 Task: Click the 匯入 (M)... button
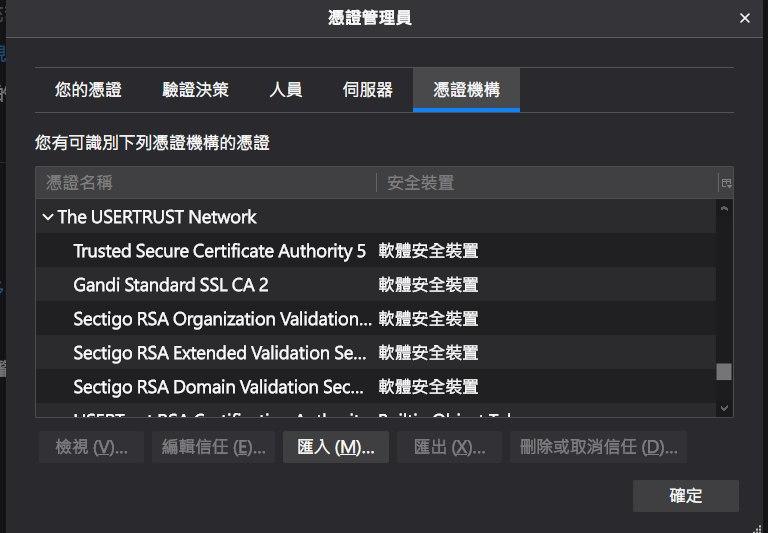tap(336, 447)
